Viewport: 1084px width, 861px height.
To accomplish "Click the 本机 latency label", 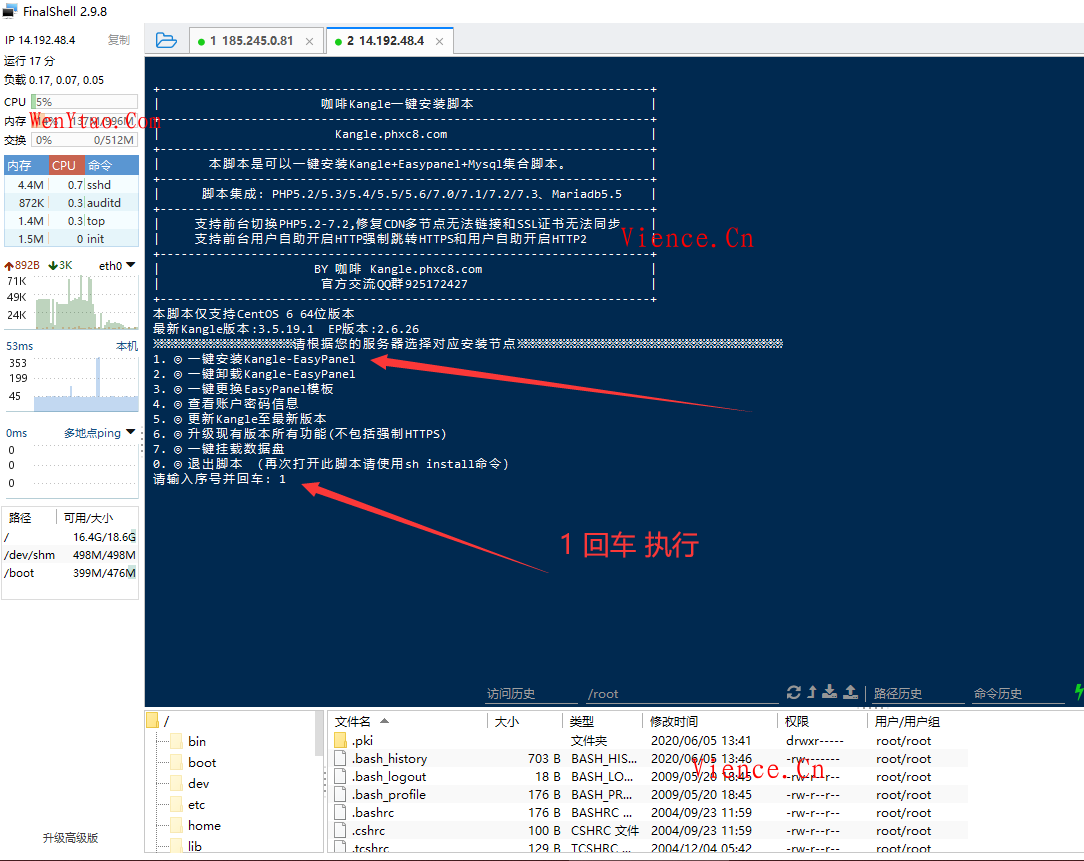I will [x=127, y=346].
